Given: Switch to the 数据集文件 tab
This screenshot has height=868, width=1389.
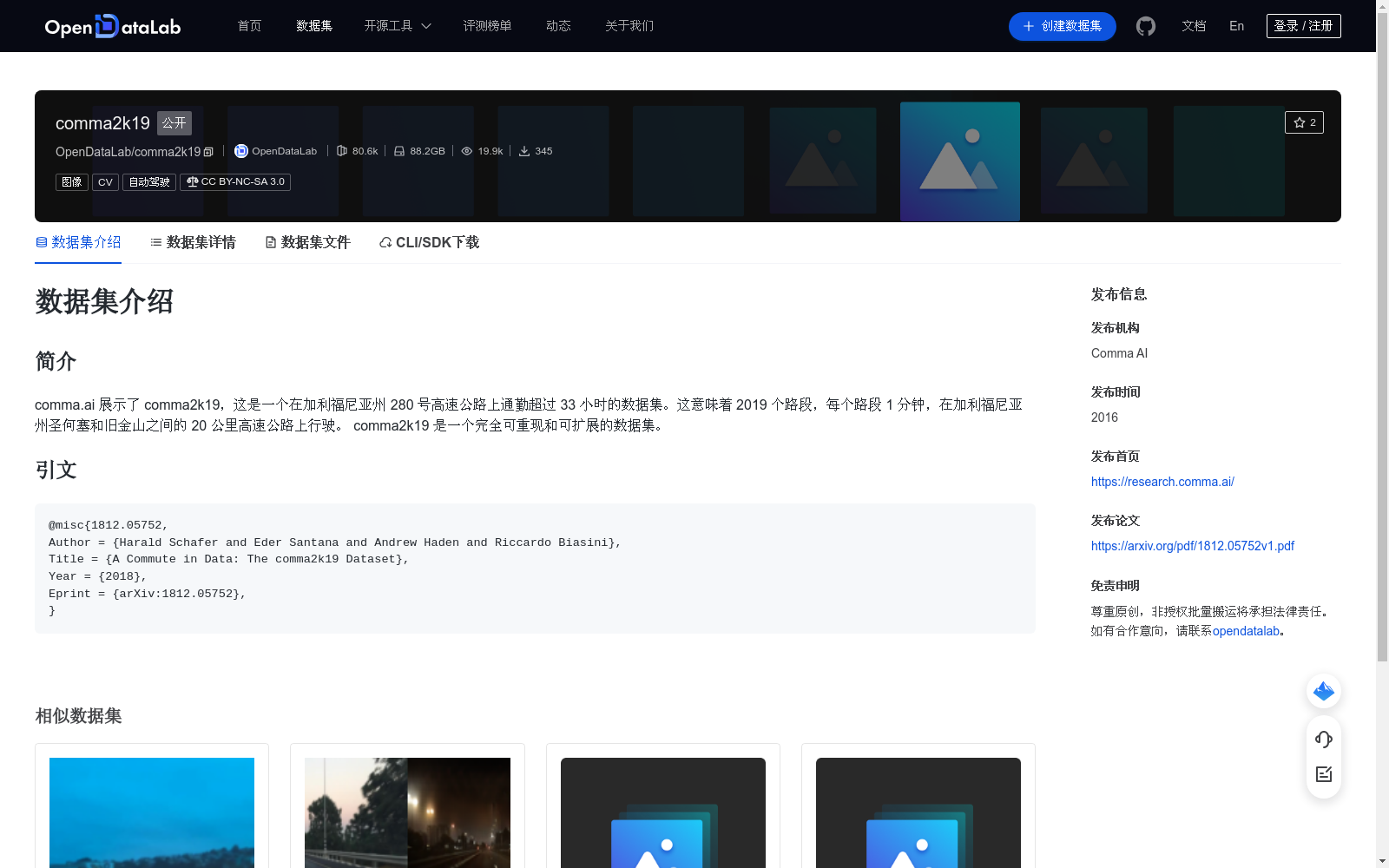Looking at the screenshot, I should click(x=307, y=242).
